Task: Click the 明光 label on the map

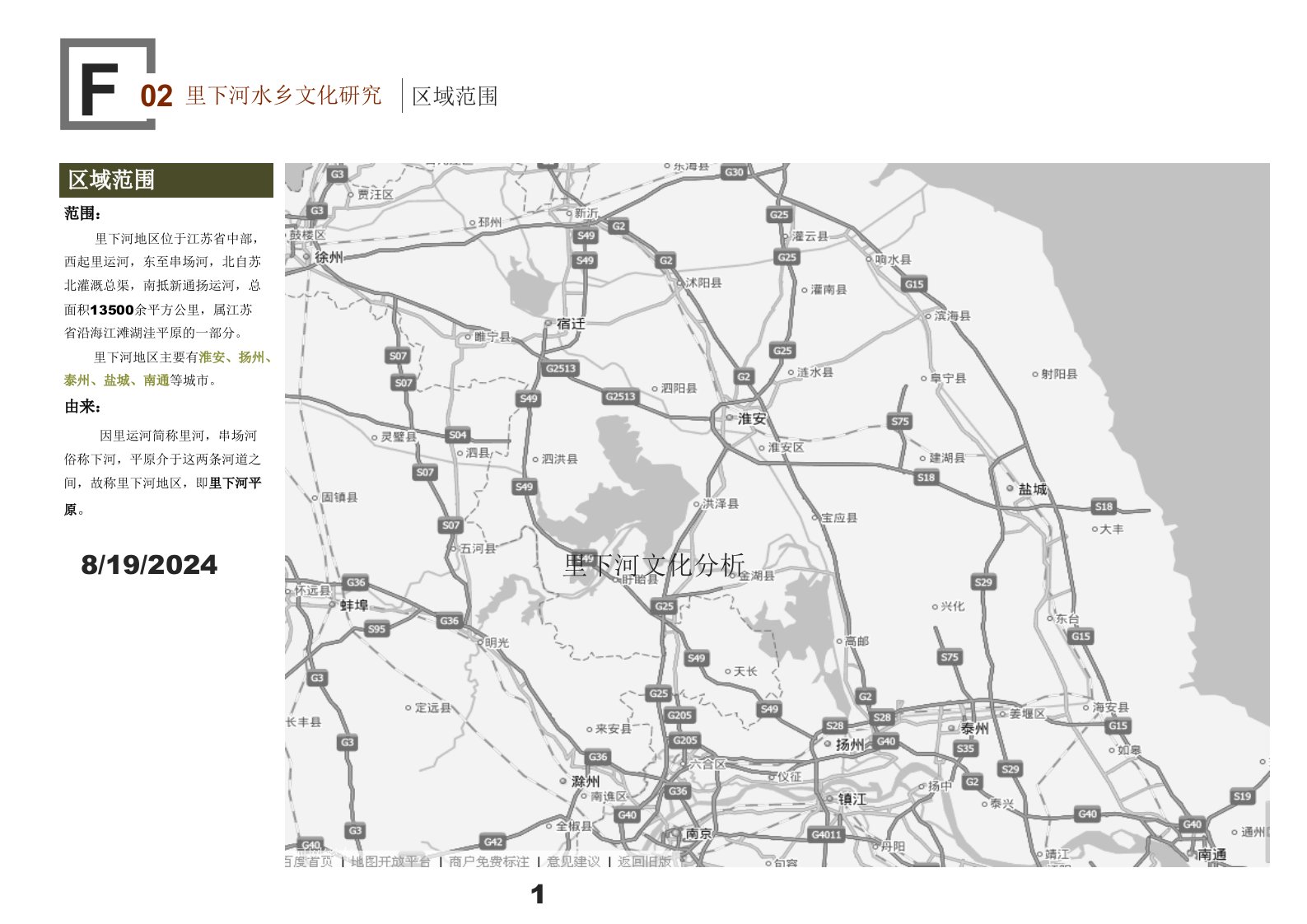Action: [x=497, y=642]
